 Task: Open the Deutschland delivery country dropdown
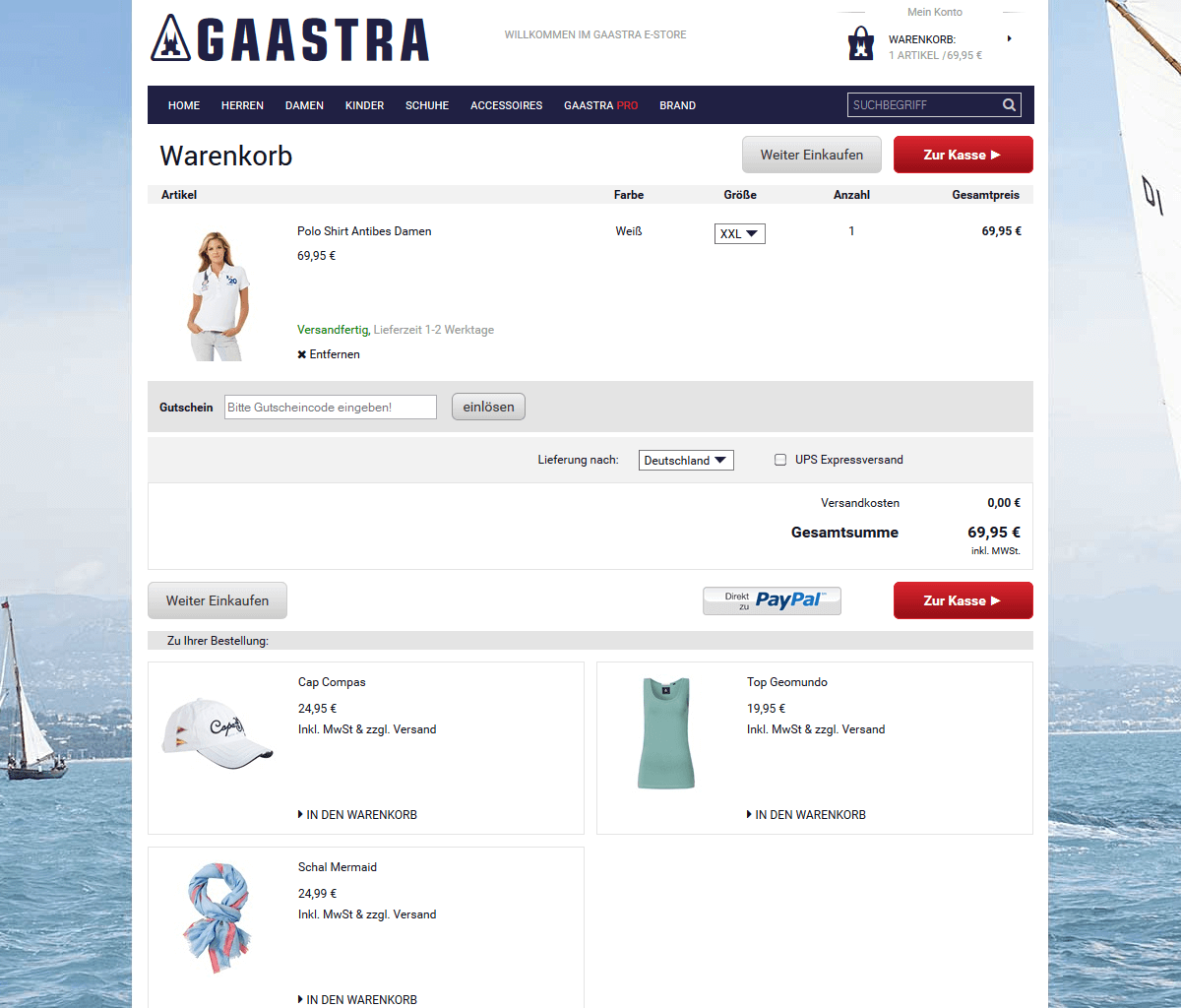686,461
